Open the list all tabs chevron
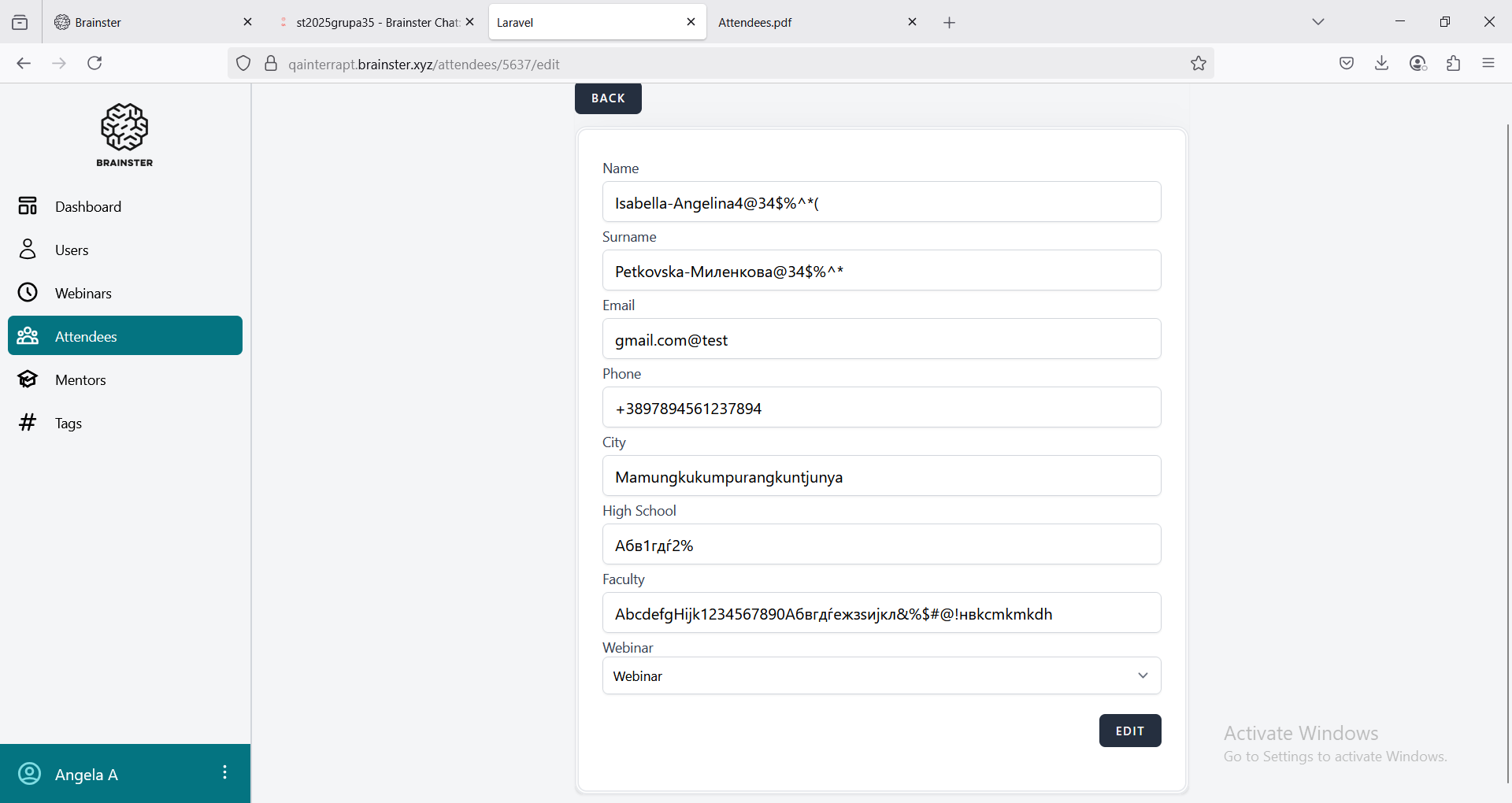 (x=1318, y=22)
